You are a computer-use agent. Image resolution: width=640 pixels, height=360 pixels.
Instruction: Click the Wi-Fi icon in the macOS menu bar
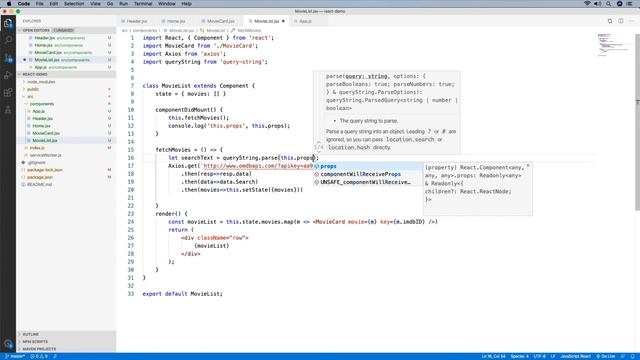tap(587, 4)
